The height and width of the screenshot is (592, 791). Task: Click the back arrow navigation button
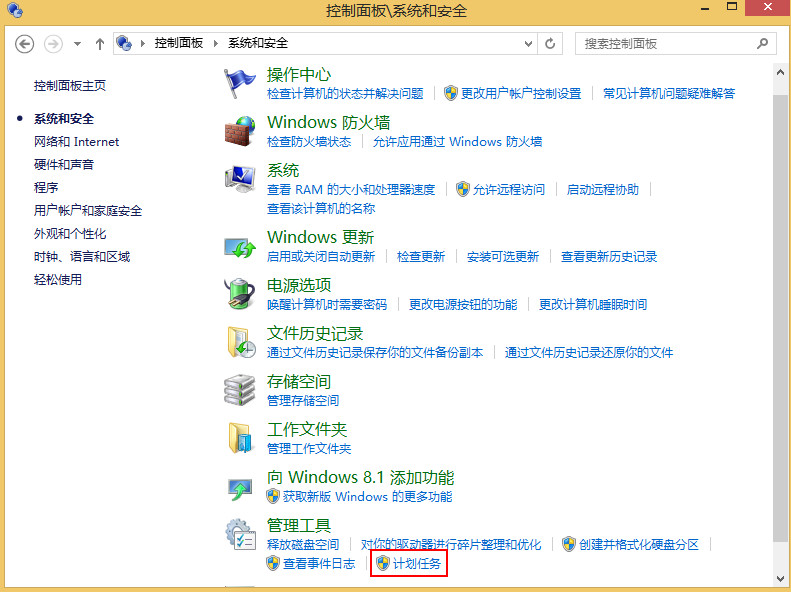(x=24, y=44)
